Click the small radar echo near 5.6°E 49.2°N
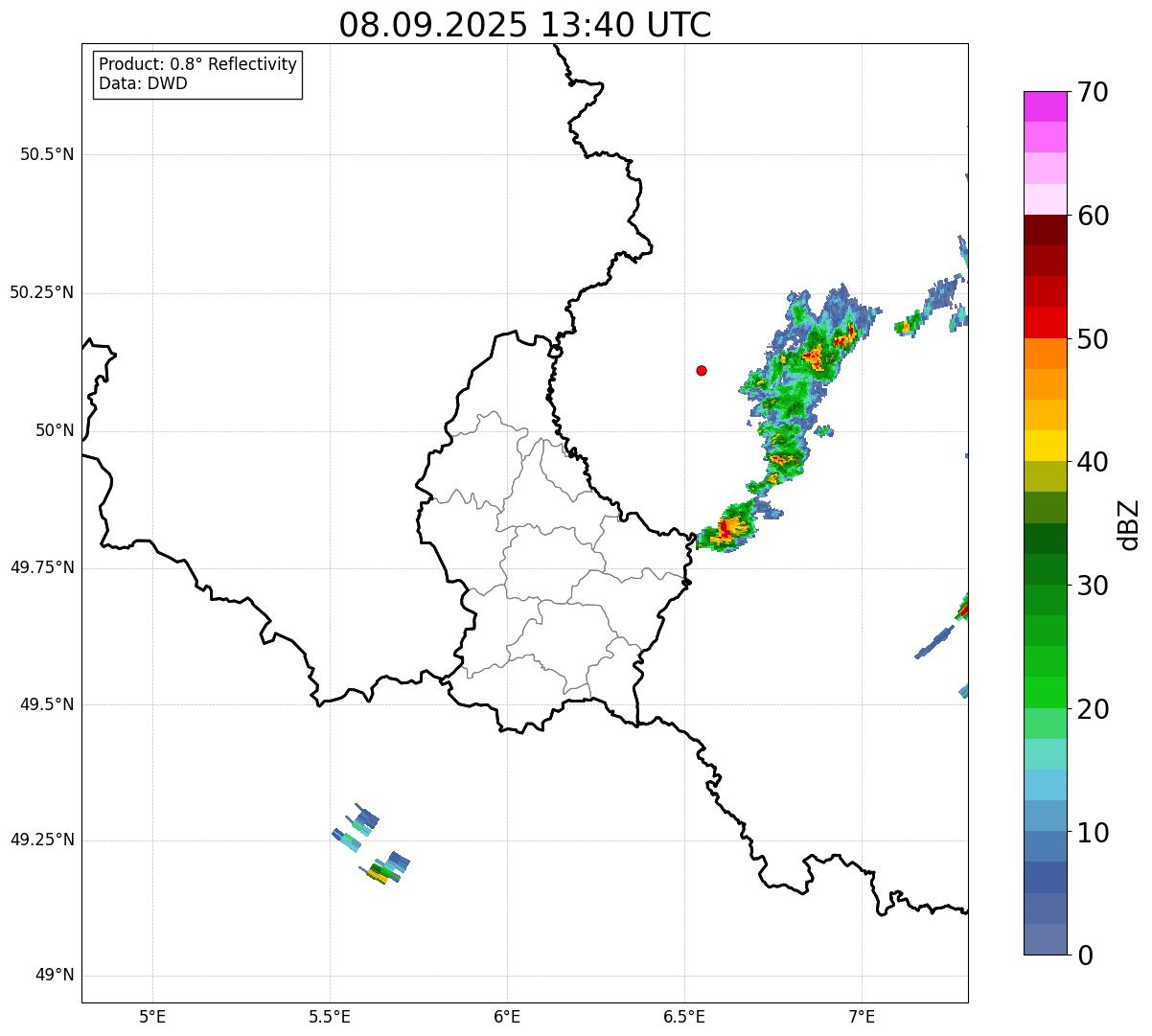The image size is (1152, 1036). pyautogui.click(x=386, y=868)
